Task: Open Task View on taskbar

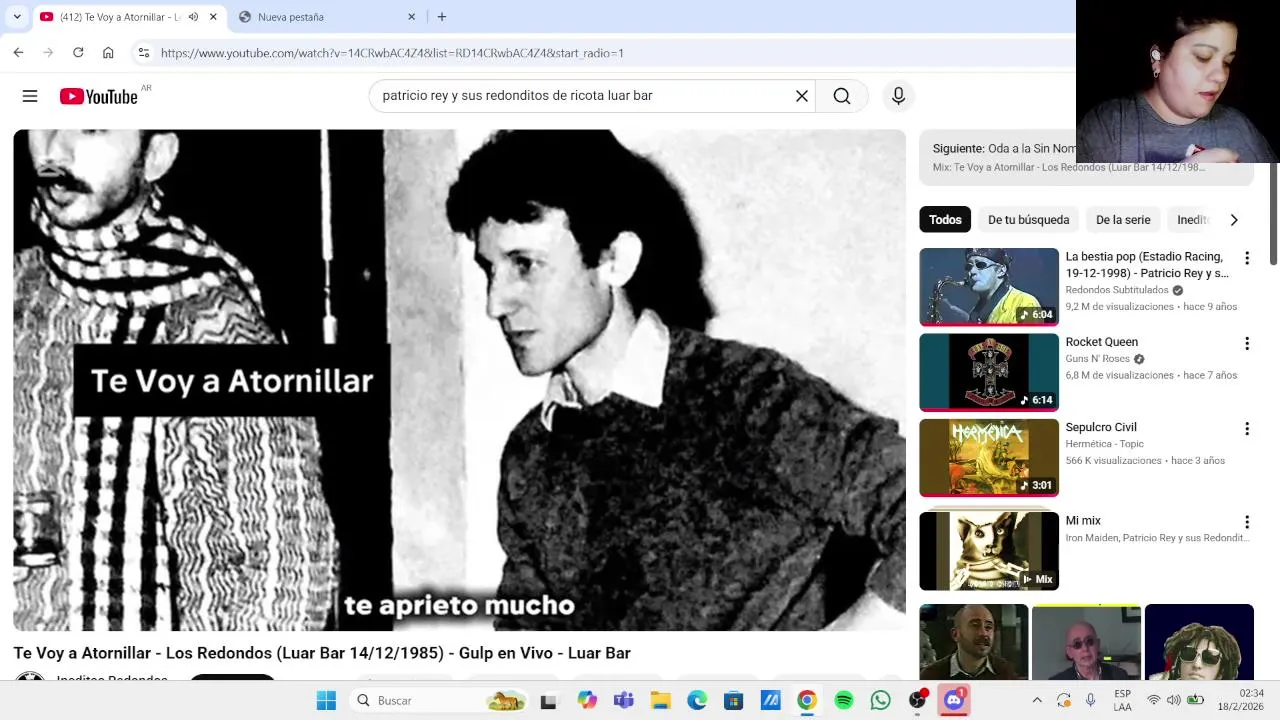Action: click(548, 701)
